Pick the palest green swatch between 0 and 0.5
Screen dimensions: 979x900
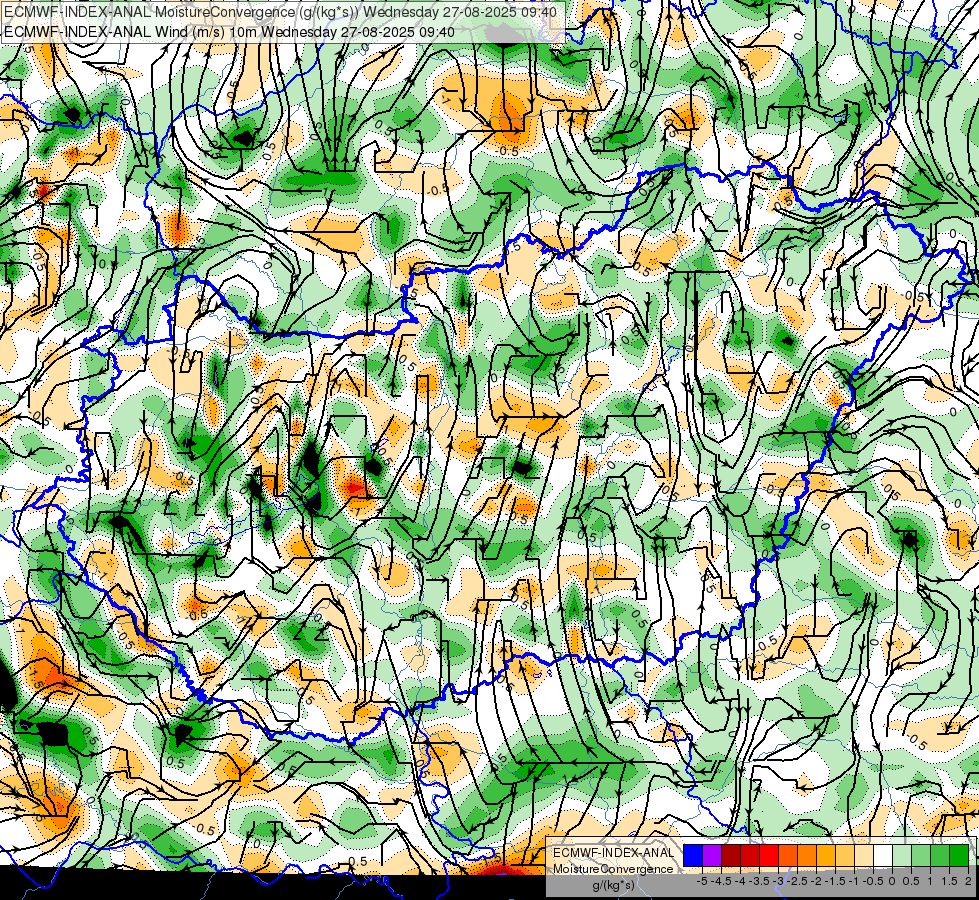[x=902, y=856]
